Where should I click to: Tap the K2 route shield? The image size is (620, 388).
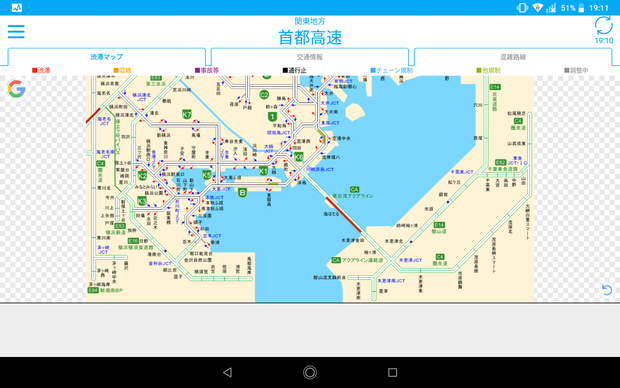pos(142,176)
